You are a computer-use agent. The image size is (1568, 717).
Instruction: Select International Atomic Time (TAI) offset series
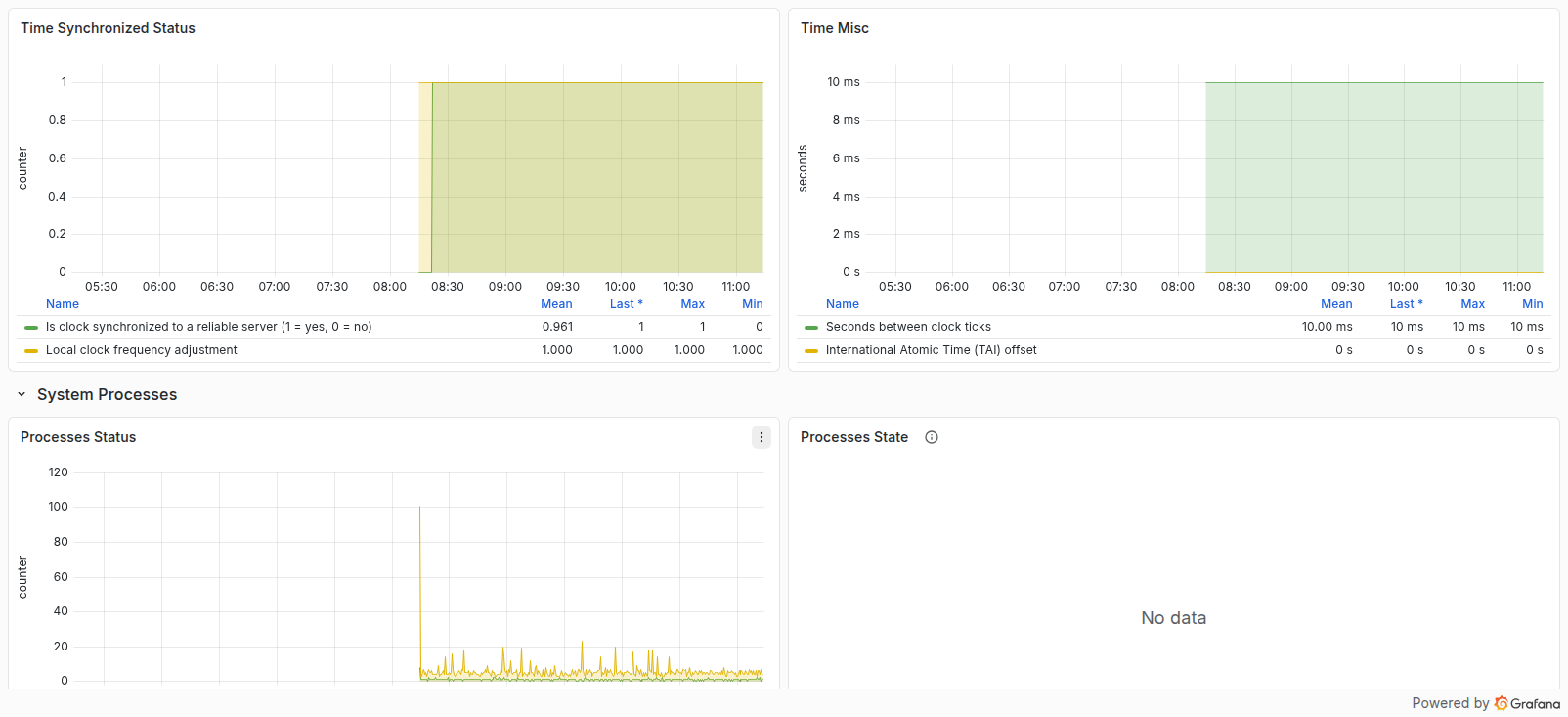[932, 350]
